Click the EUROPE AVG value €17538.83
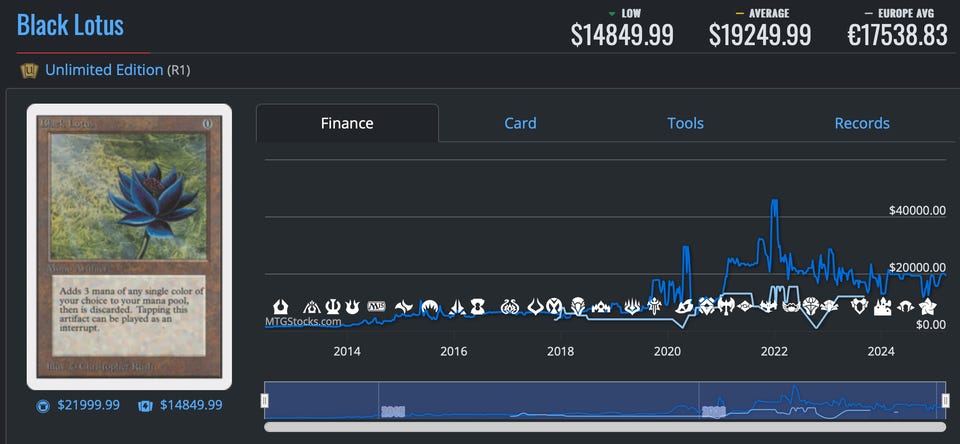The image size is (960, 444). coord(898,35)
